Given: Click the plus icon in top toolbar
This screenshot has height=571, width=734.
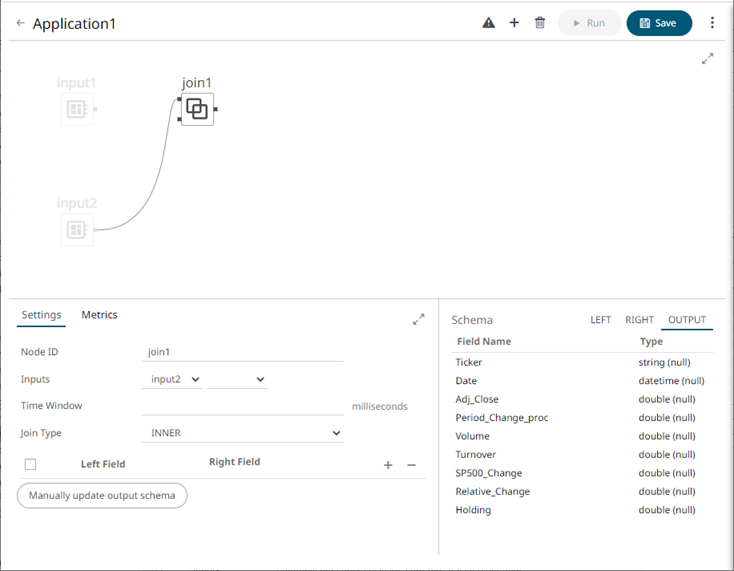Looking at the screenshot, I should [514, 23].
